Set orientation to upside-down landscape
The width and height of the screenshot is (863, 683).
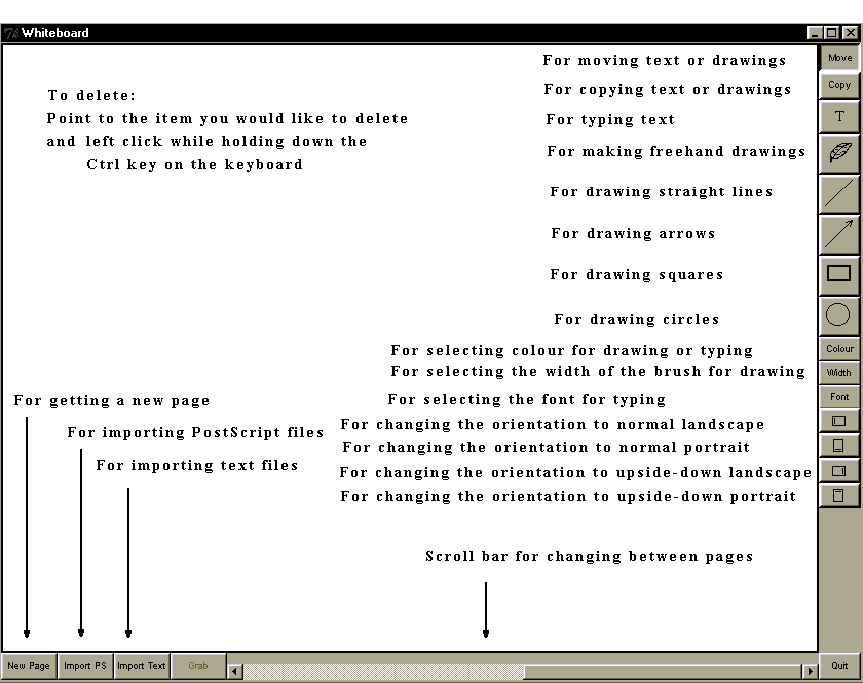(x=839, y=471)
